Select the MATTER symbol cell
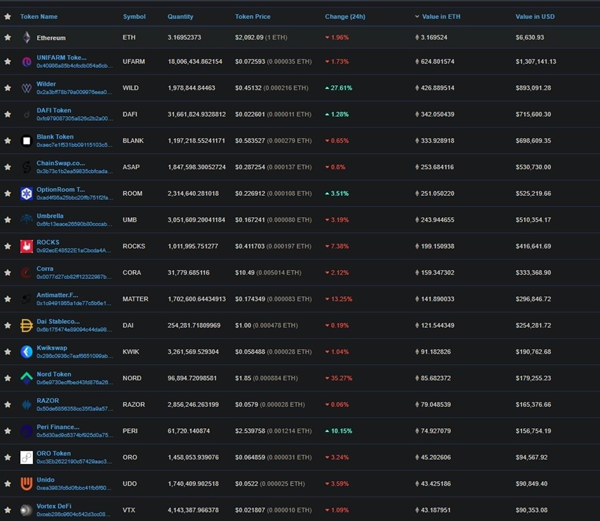The width and height of the screenshot is (600, 521). 135,299
